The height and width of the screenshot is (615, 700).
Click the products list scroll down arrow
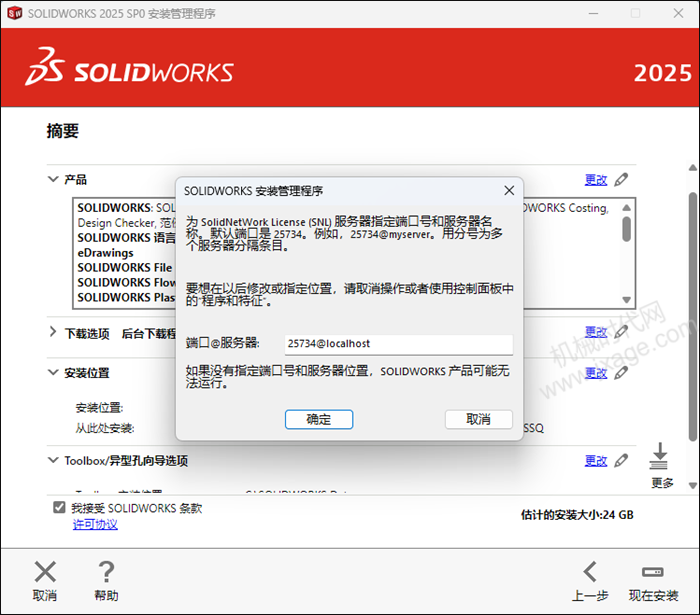click(627, 300)
